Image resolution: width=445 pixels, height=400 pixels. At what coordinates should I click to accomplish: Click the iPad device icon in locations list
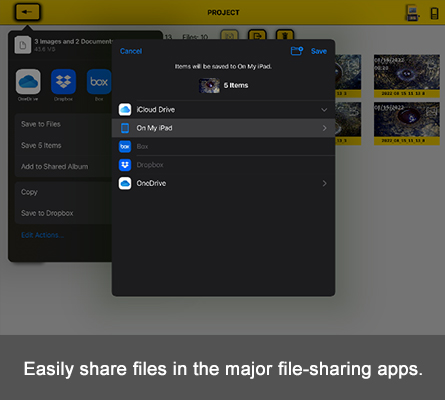pyautogui.click(x=125, y=128)
